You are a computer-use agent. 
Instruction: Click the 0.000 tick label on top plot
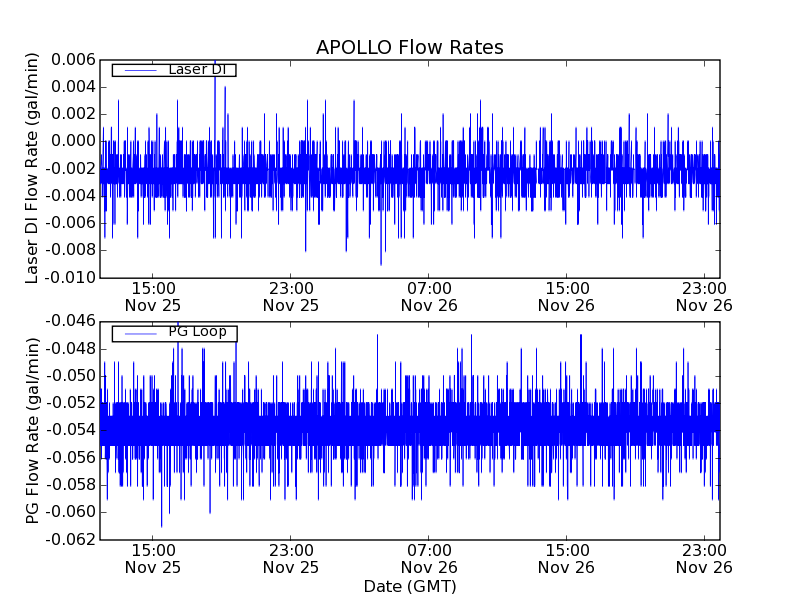(x=73, y=141)
